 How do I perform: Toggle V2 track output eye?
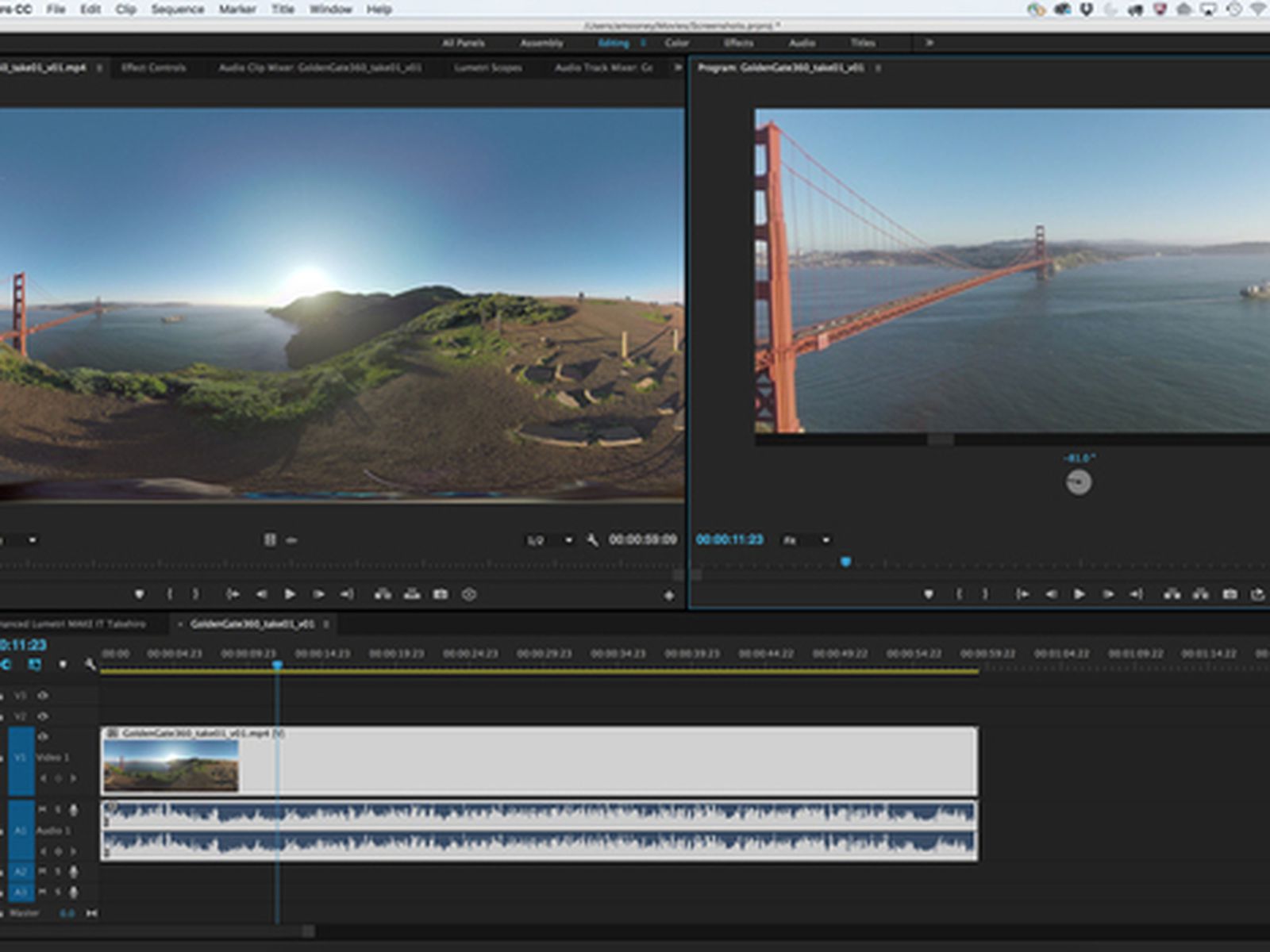[x=43, y=716]
